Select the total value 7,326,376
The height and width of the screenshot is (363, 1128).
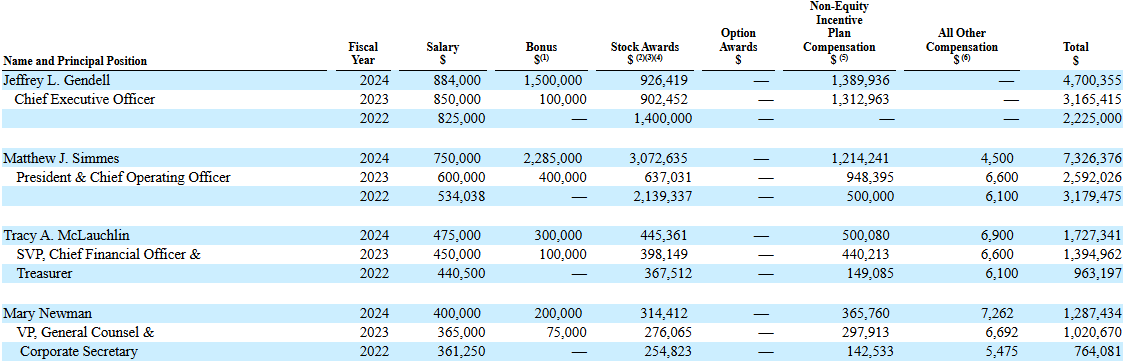(1092, 158)
